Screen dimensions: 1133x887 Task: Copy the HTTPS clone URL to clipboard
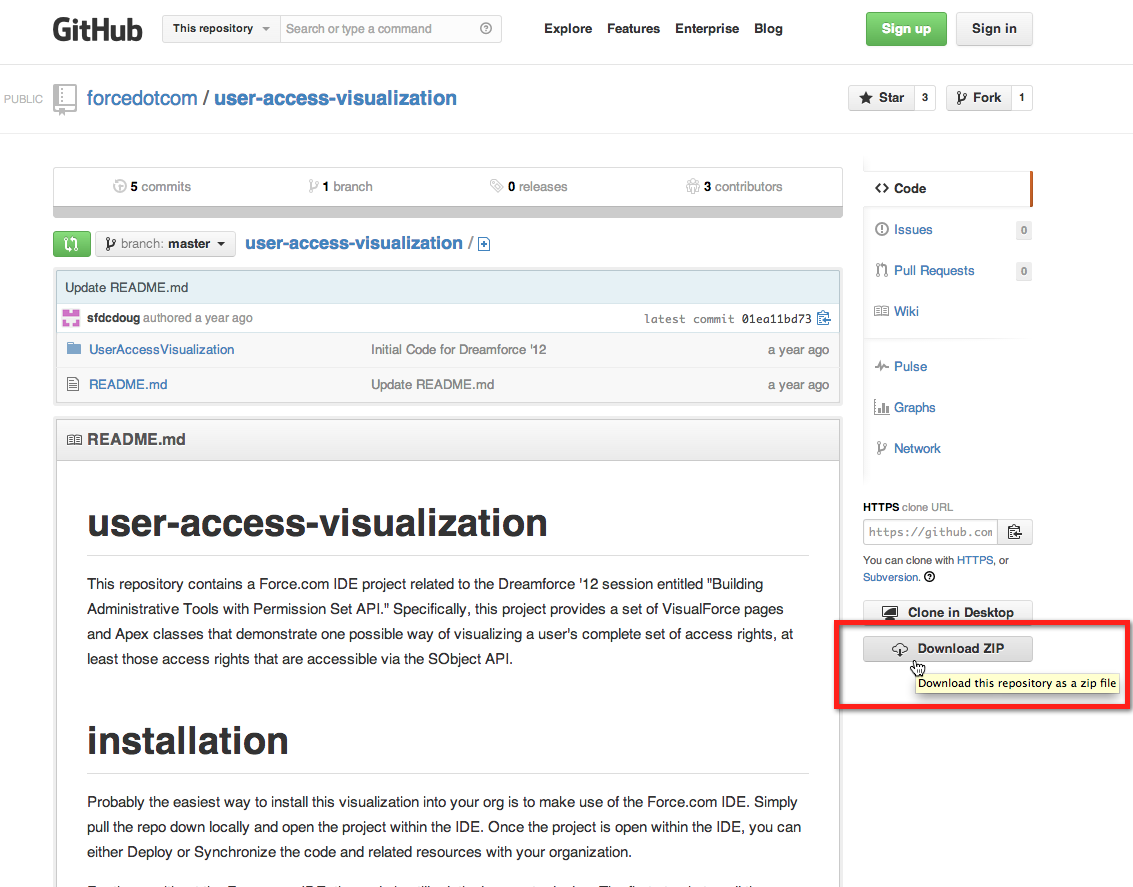(1014, 532)
